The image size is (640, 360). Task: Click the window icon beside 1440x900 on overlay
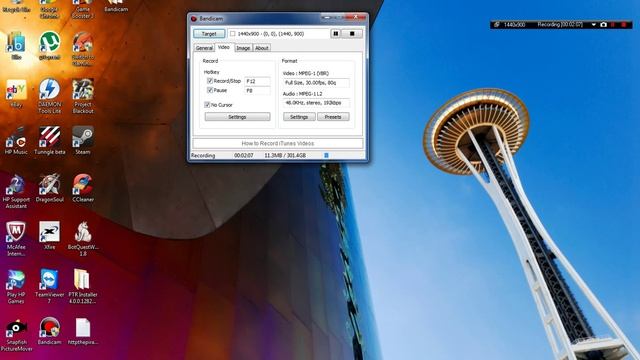point(496,25)
